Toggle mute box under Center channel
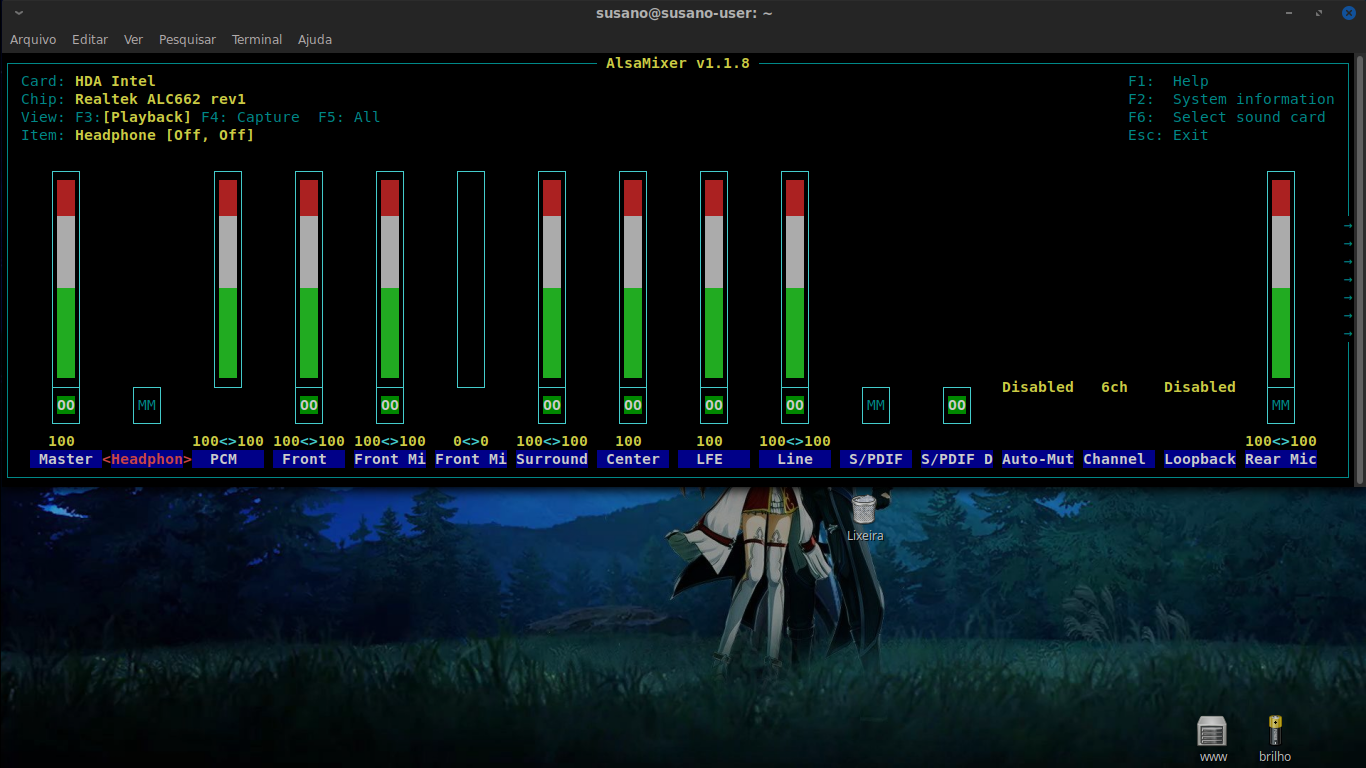The width and height of the screenshot is (1366, 768). [633, 405]
